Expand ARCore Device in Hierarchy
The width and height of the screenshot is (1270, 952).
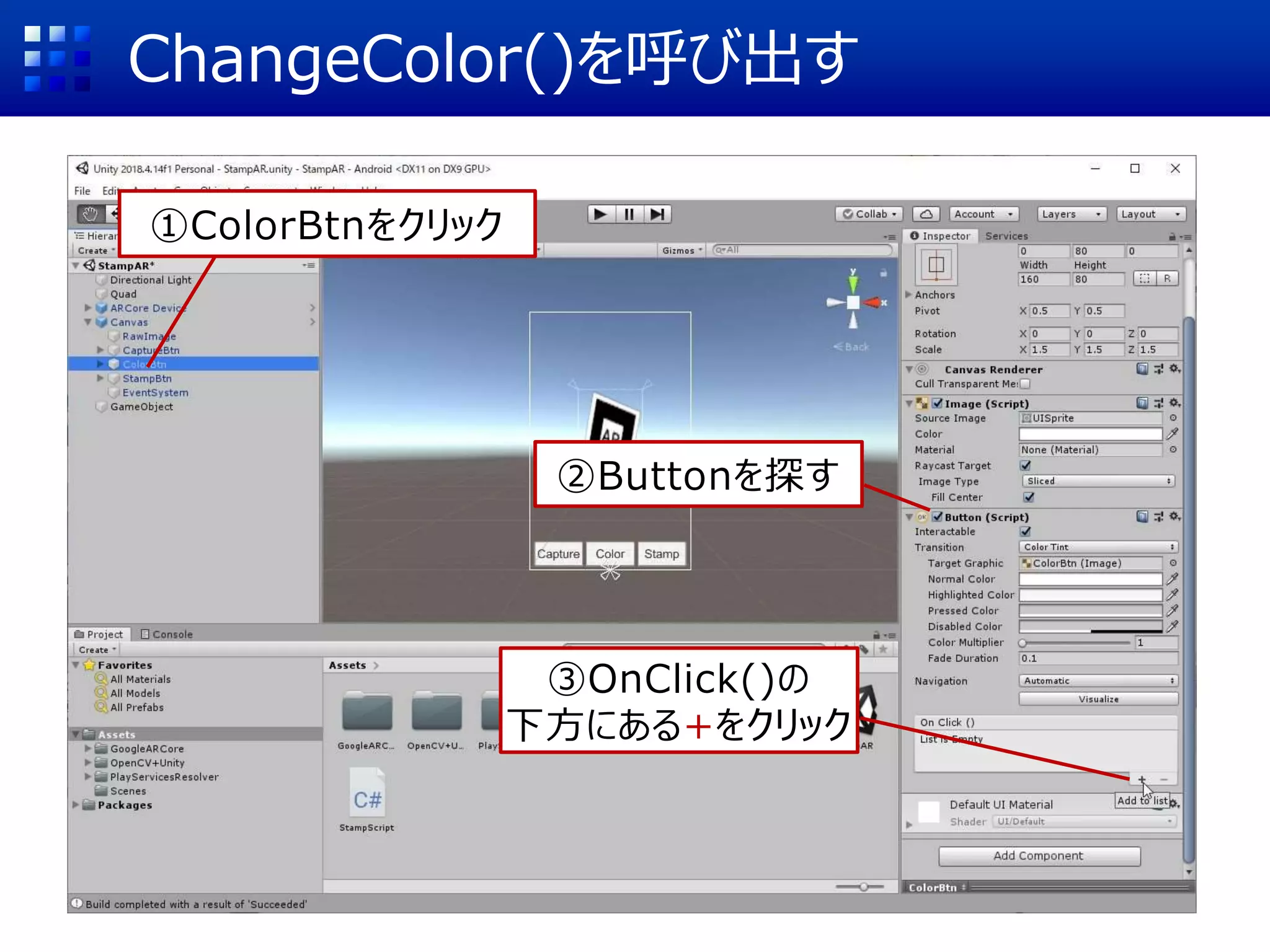tap(87, 308)
